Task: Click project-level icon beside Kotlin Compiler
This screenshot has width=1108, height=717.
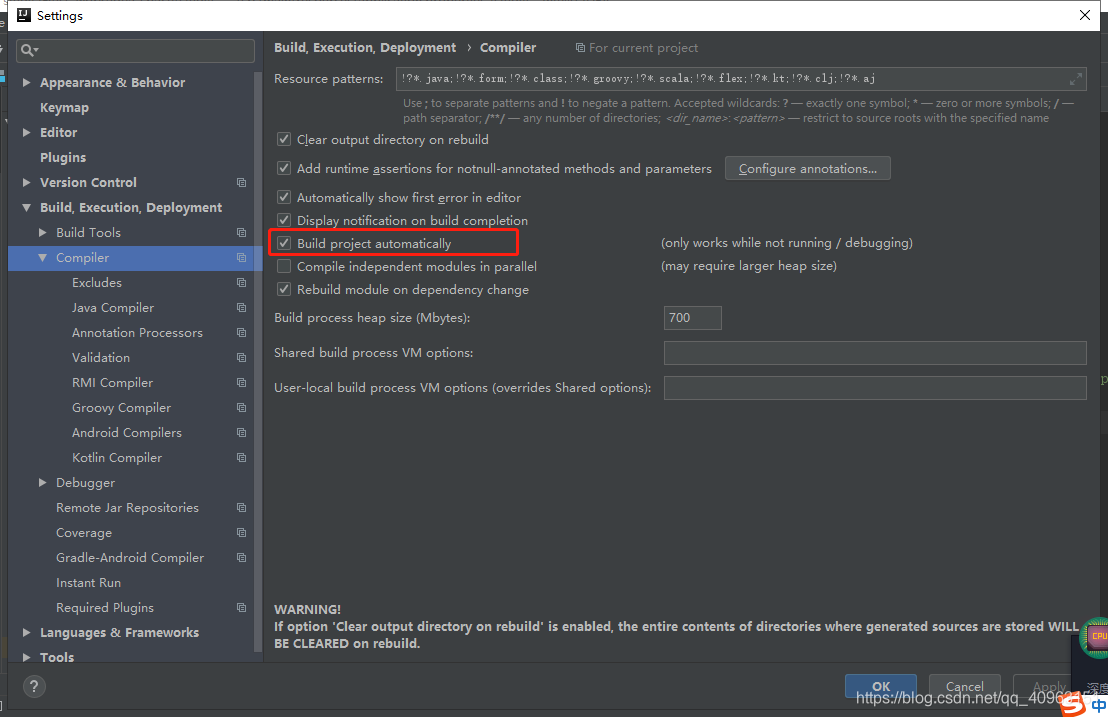Action: [242, 458]
